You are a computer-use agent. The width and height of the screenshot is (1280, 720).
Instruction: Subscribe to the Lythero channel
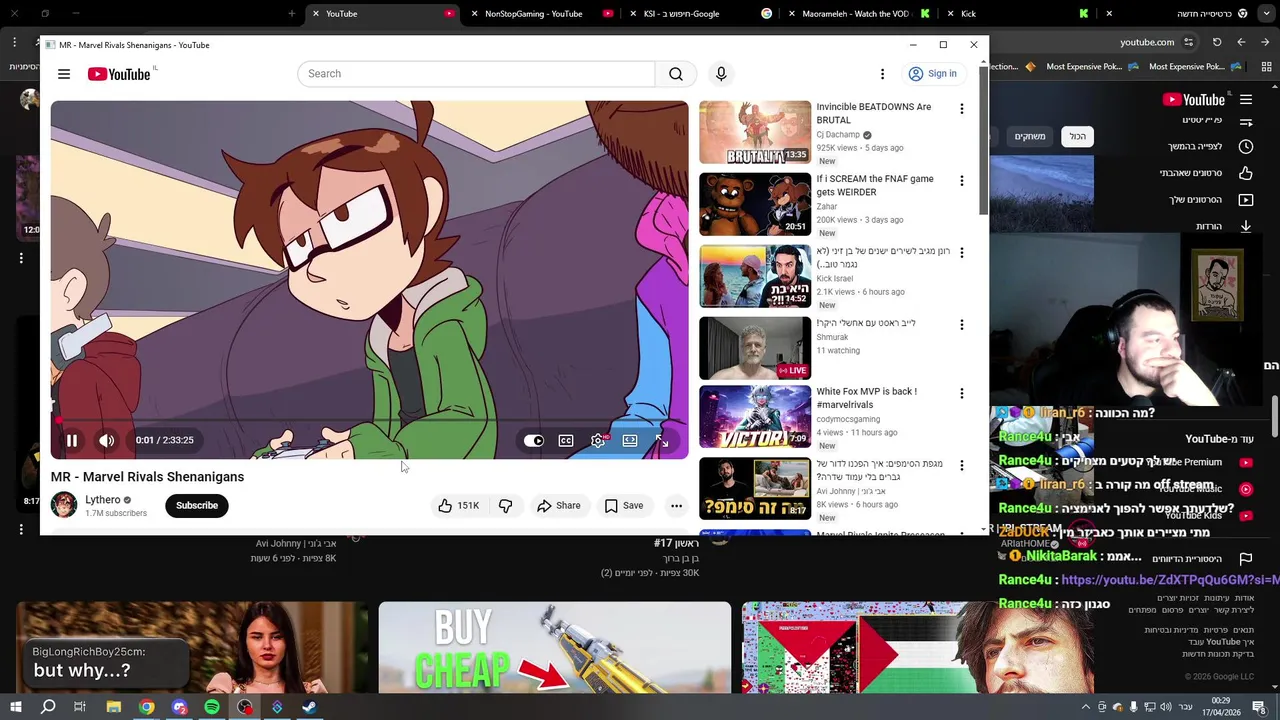pyautogui.click(x=197, y=506)
